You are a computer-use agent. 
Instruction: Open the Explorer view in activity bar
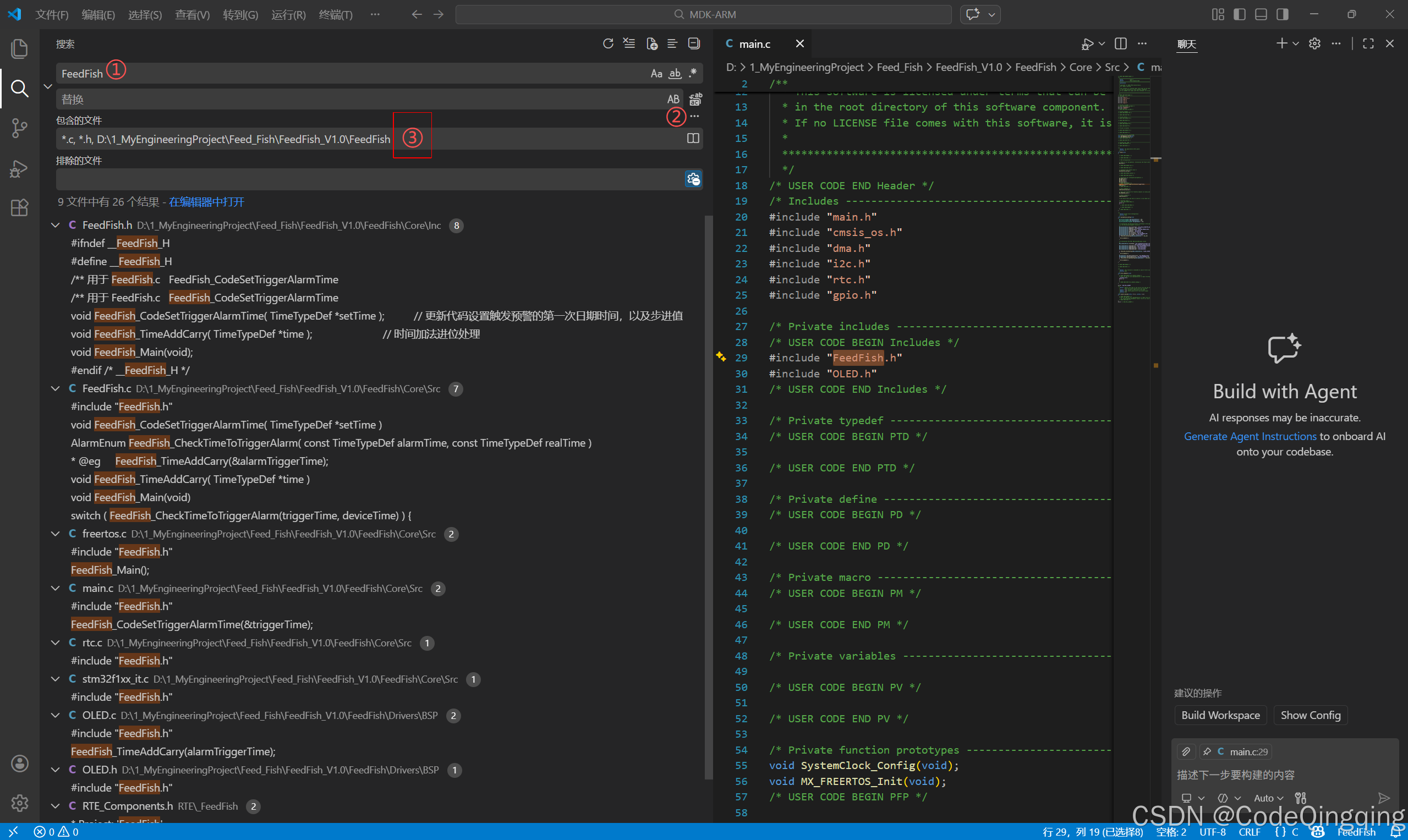19,48
